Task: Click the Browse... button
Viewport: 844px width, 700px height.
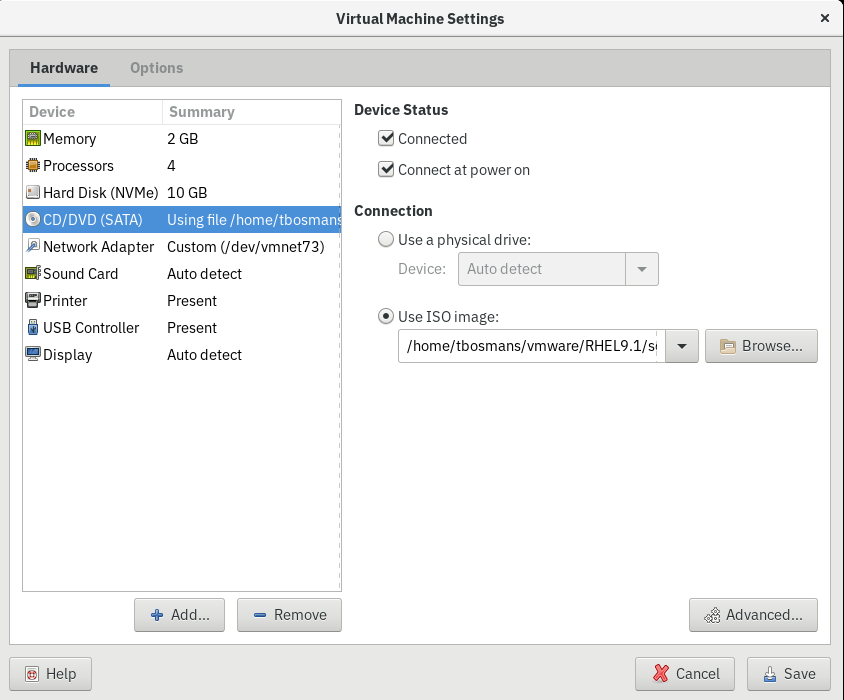Action: (761, 346)
